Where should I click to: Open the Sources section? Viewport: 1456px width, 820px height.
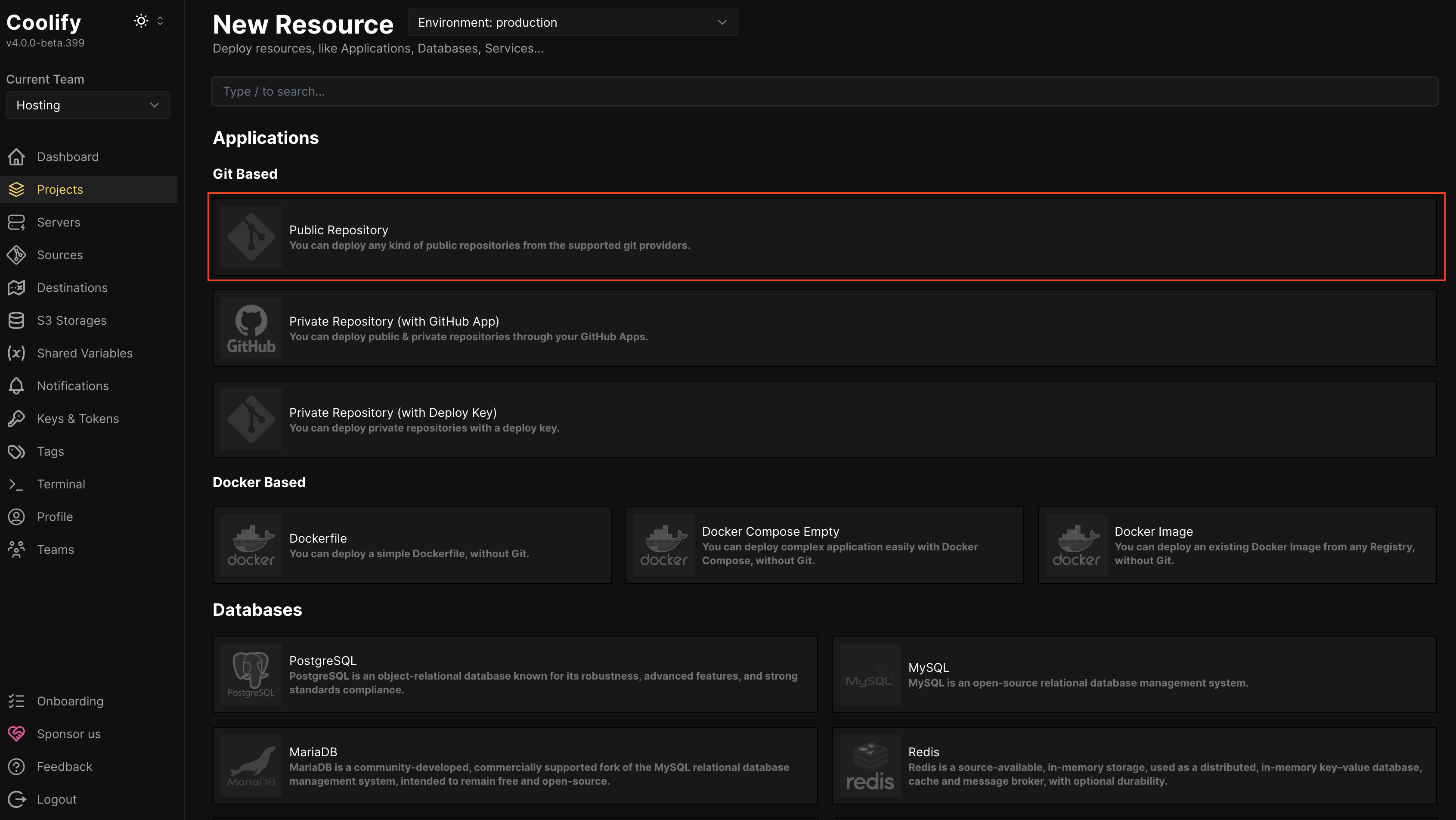[x=59, y=255]
